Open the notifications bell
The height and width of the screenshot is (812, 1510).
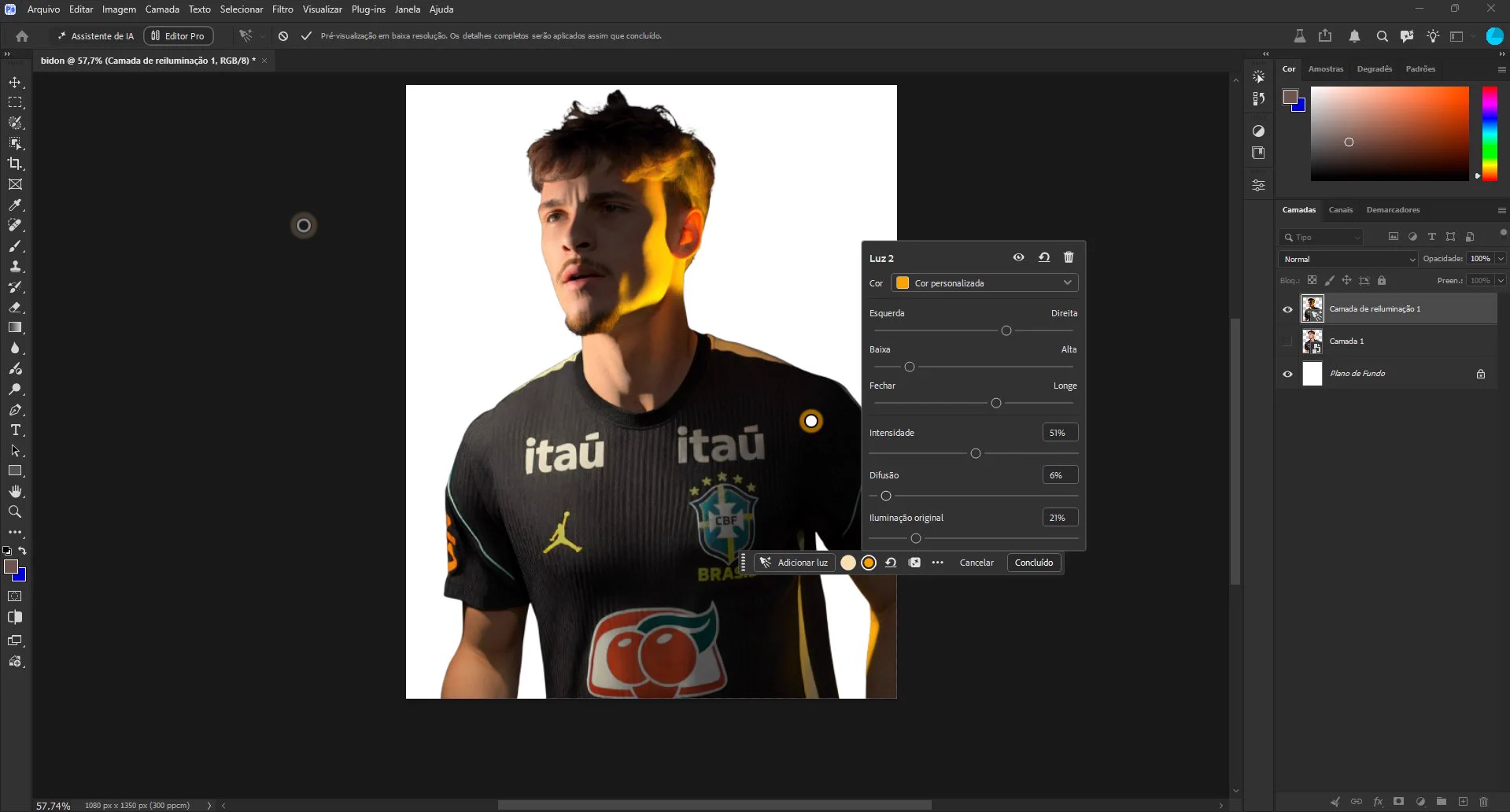pyautogui.click(x=1354, y=36)
